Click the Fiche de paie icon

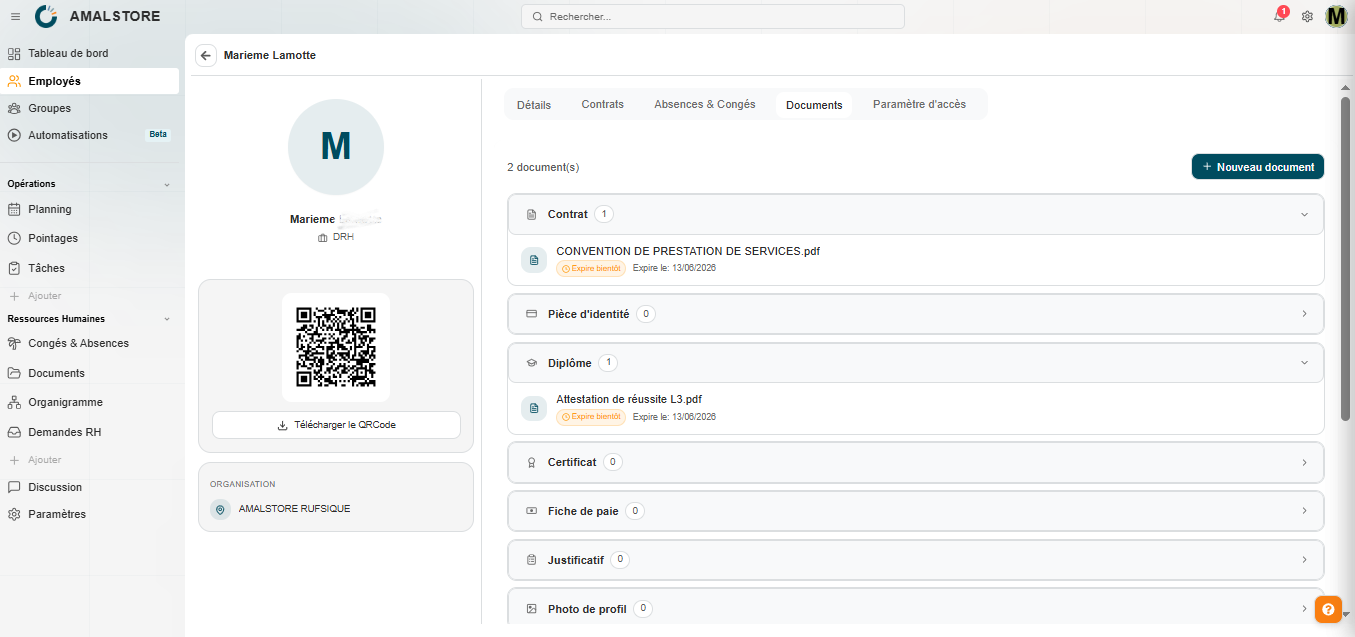532,511
